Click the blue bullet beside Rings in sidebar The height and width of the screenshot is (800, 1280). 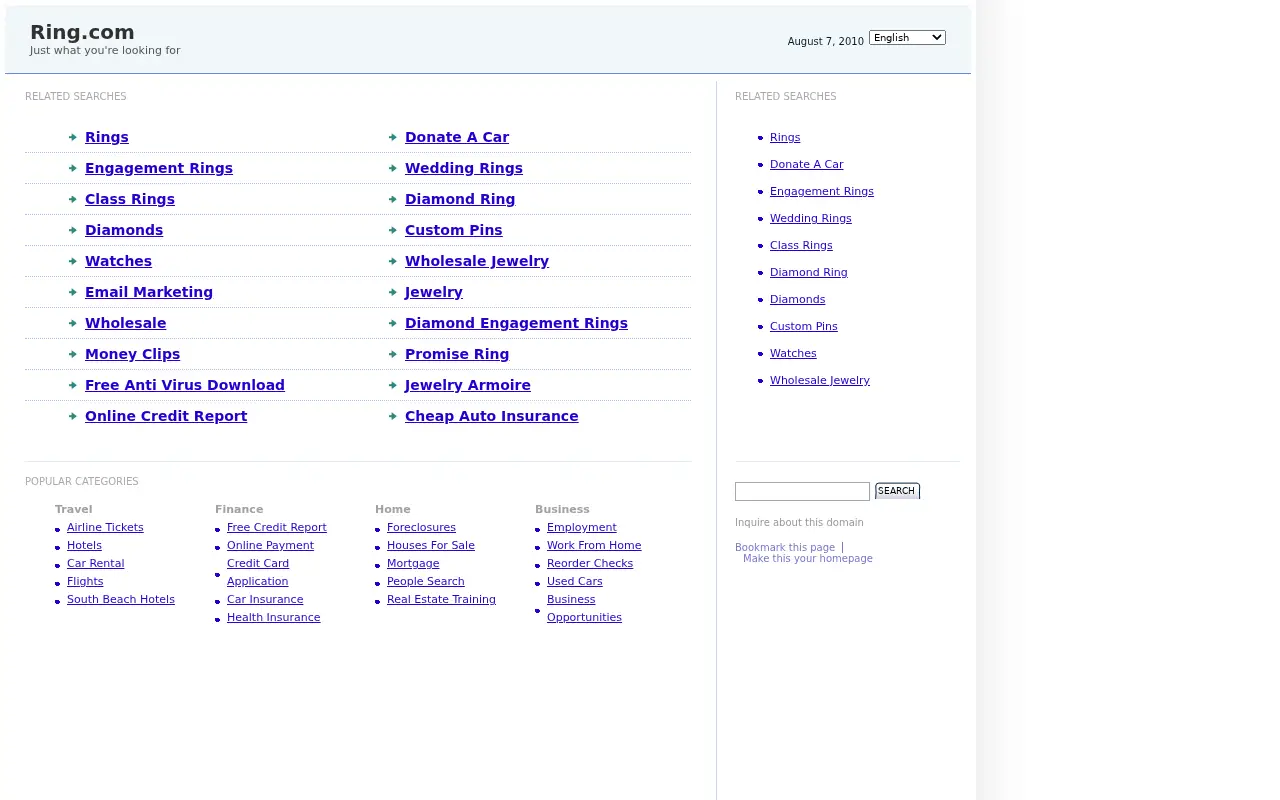tap(761, 138)
